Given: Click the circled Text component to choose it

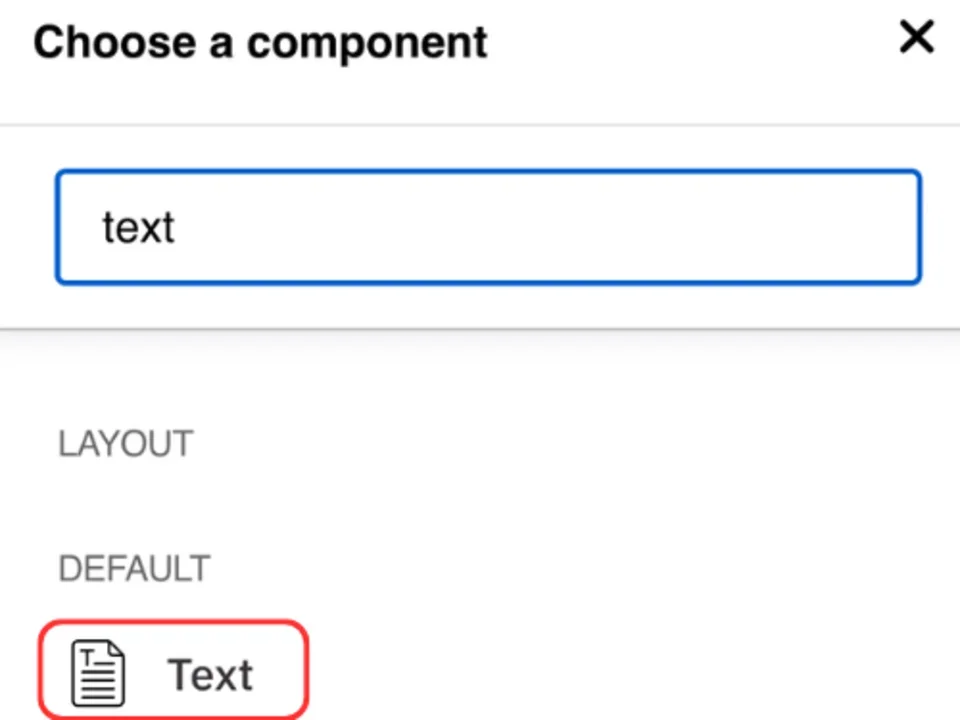Looking at the screenshot, I should tap(173, 670).
